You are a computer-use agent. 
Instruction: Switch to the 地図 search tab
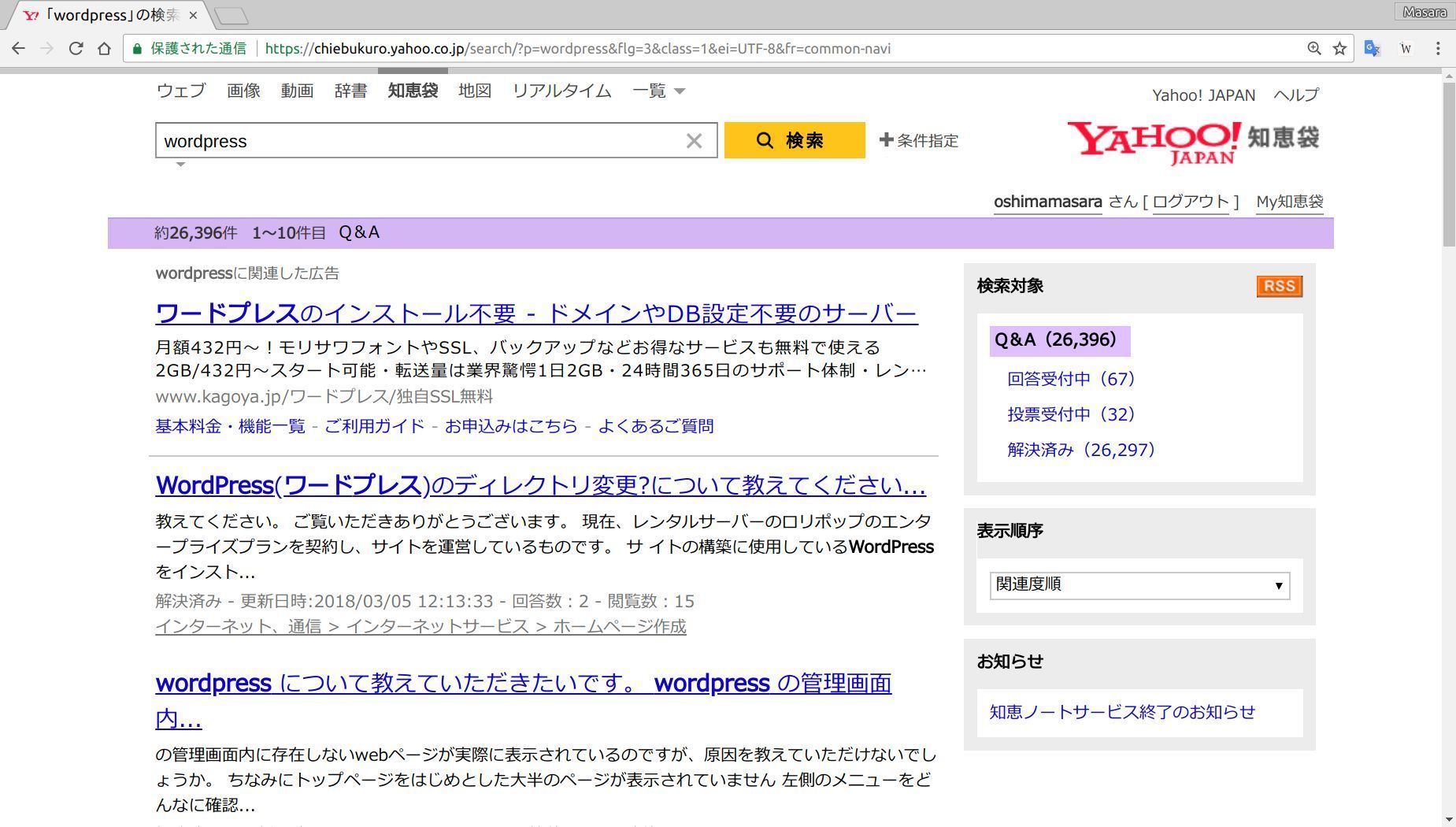pyautogui.click(x=475, y=91)
